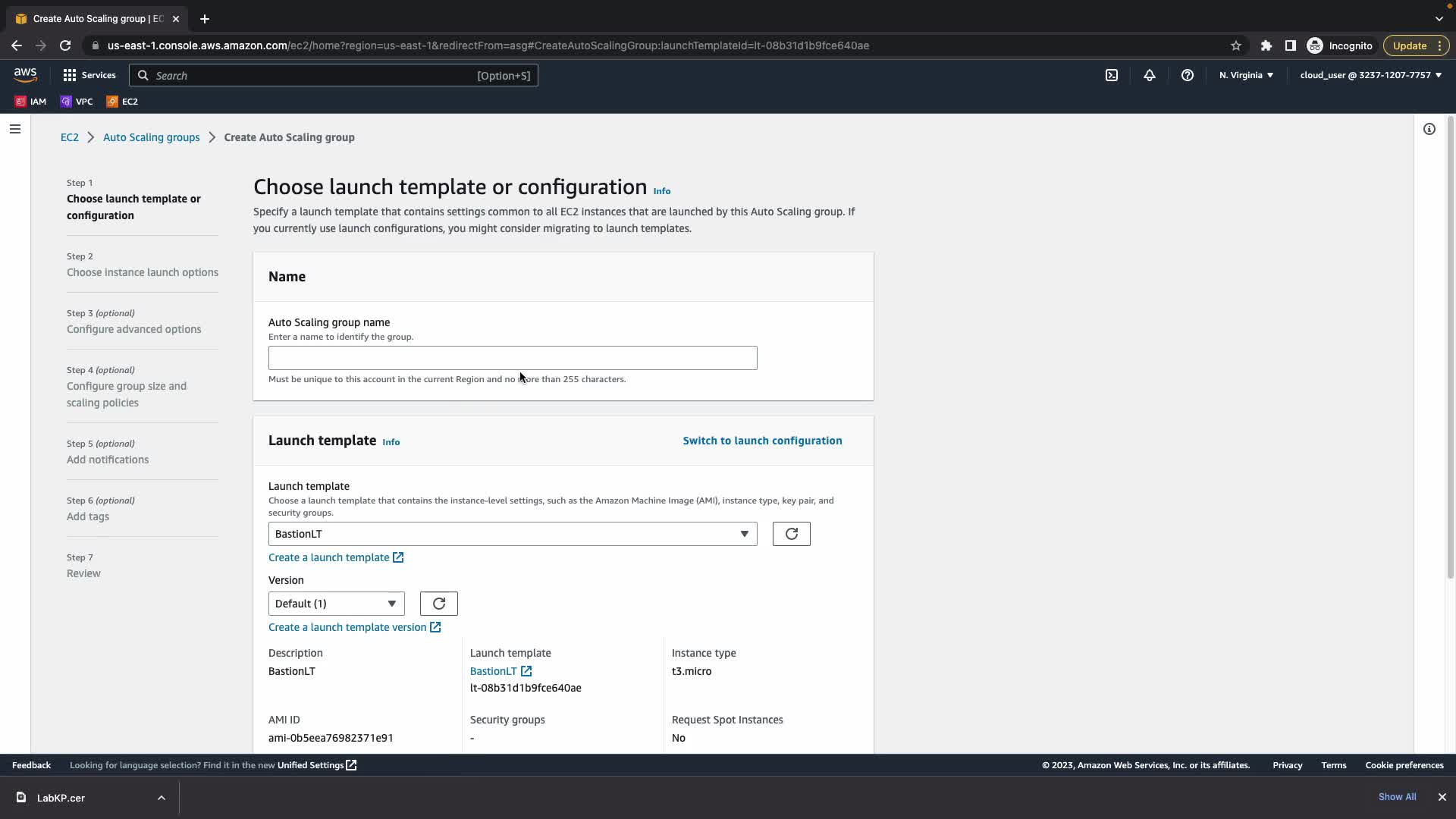
Task: Expand the BastionLT launch template dropdown
Action: [x=513, y=534]
